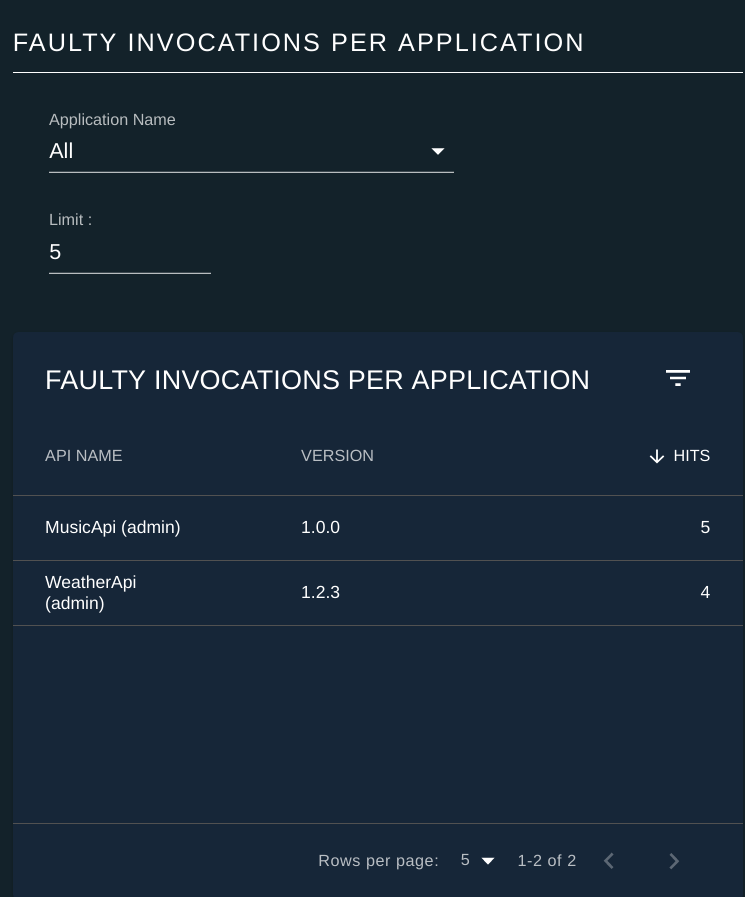Viewport: 745px width, 897px height.
Task: Go to the next page chevron
Action: [x=674, y=860]
